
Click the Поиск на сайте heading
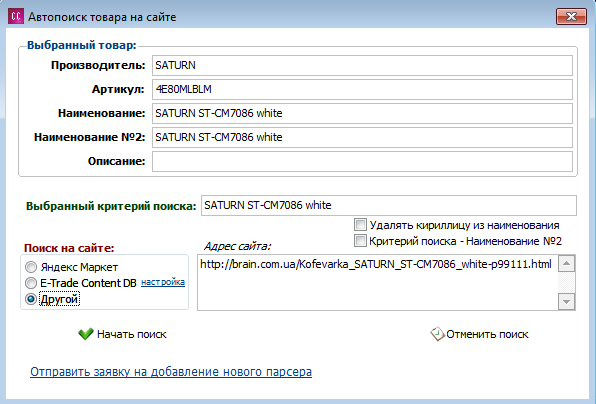(69, 248)
